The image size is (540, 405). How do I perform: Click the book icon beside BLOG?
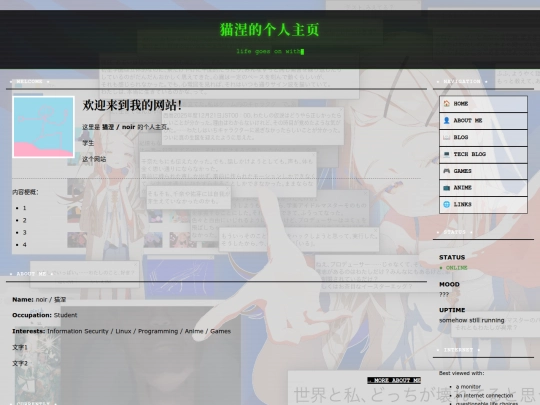click(x=446, y=137)
